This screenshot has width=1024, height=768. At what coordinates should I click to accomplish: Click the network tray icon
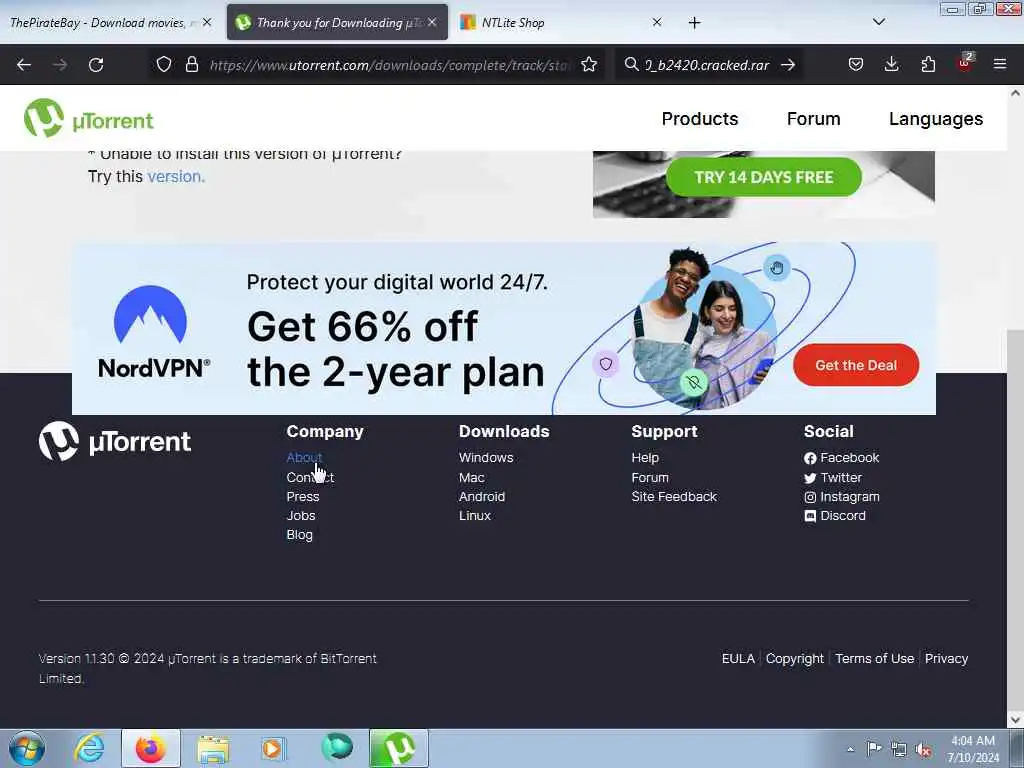point(899,749)
